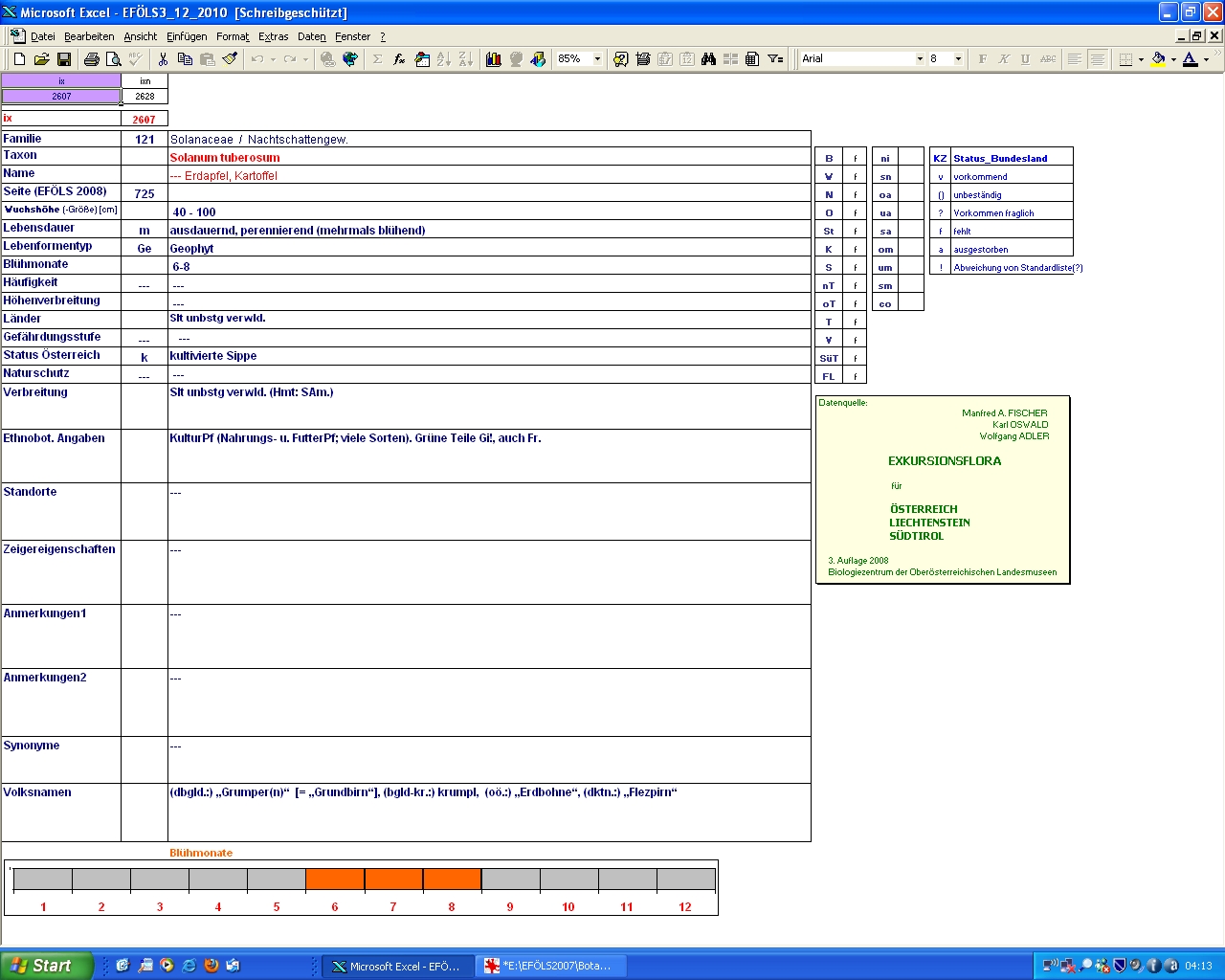This screenshot has width=1225, height=980.
Task: Click the Windows Start button
Action: click(x=46, y=966)
